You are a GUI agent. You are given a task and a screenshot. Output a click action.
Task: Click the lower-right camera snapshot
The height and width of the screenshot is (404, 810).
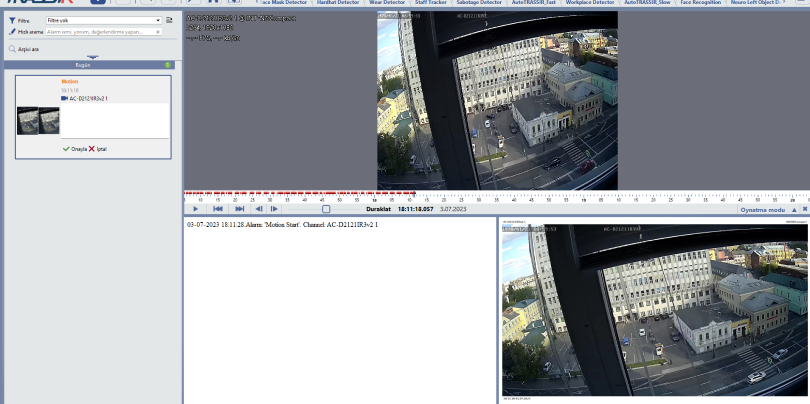655,310
